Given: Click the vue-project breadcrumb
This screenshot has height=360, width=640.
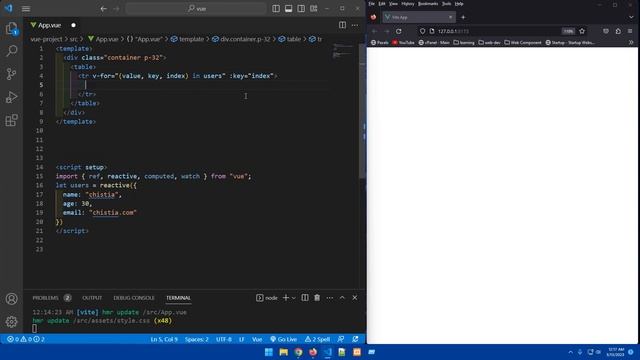Looking at the screenshot, I should tap(47, 39).
